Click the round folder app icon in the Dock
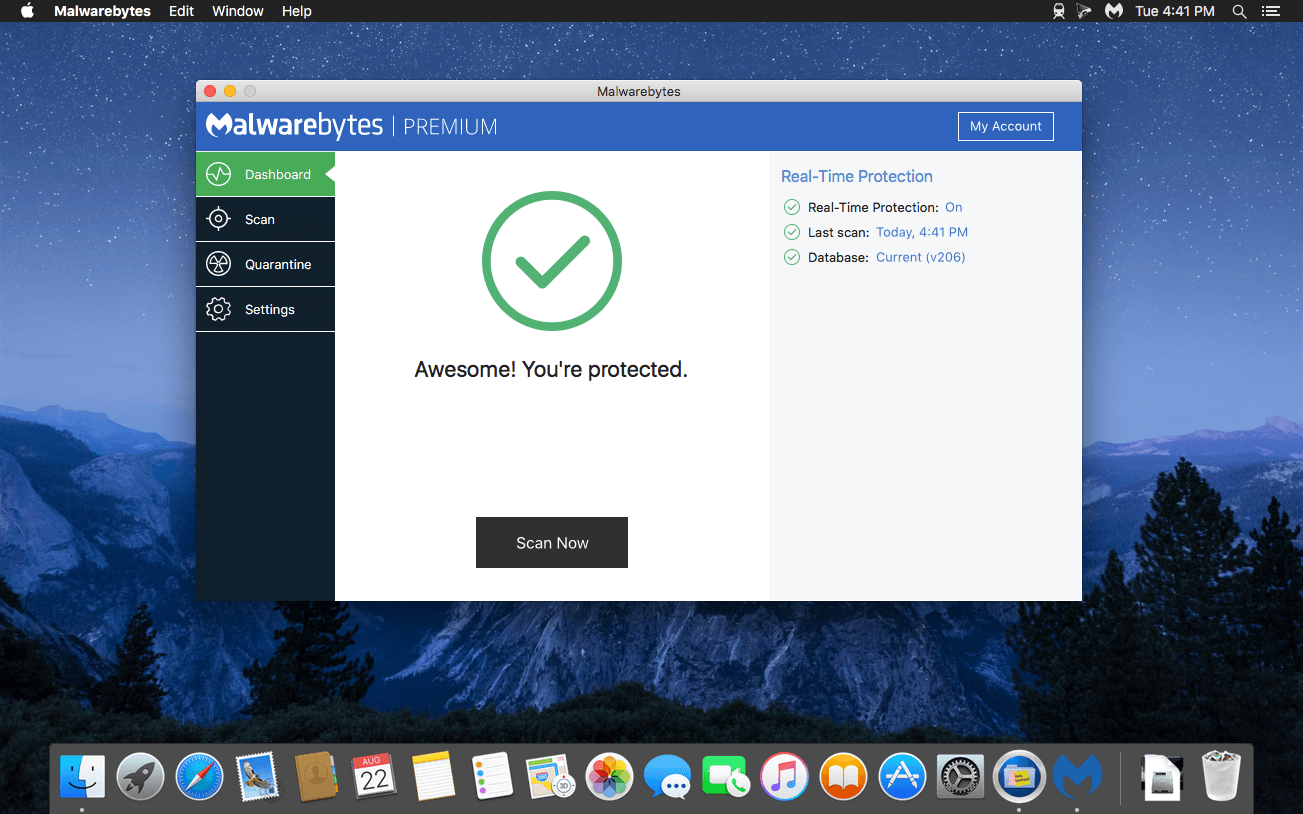The image size is (1303, 814). coord(1019,776)
